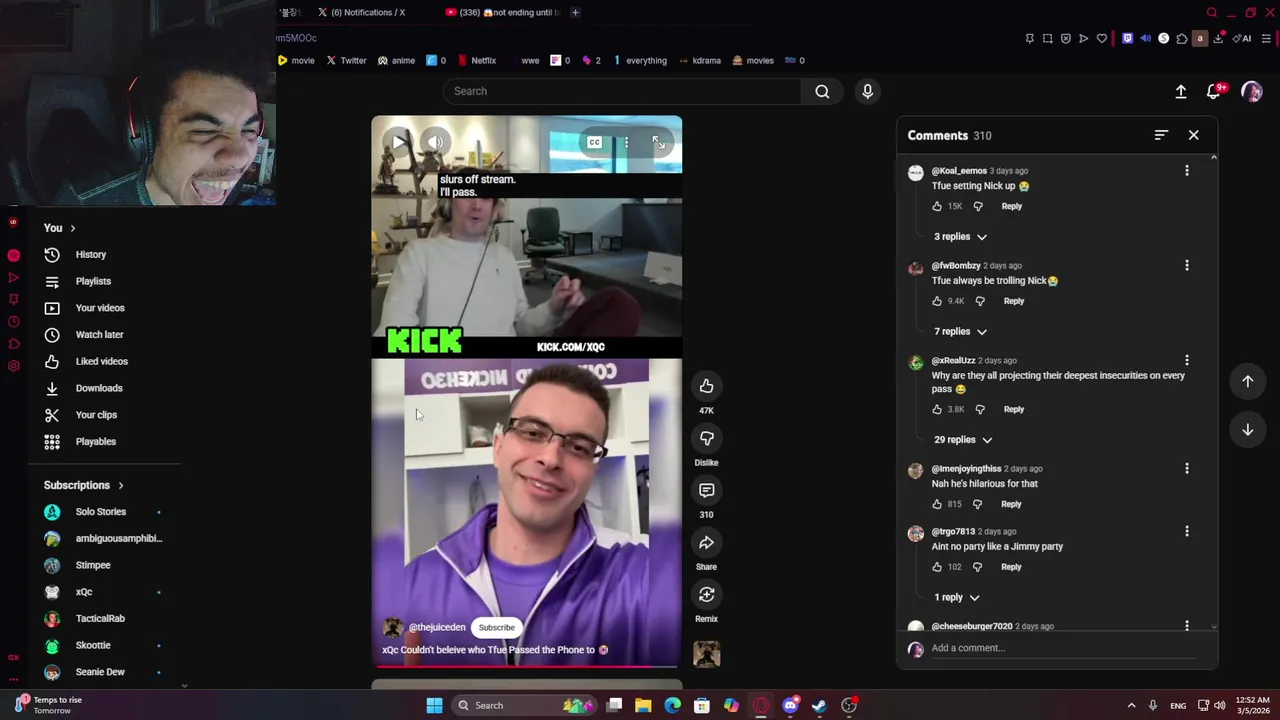Show hidden system tray icons chevron
Image resolution: width=1280 pixels, height=720 pixels.
pos(1131,705)
